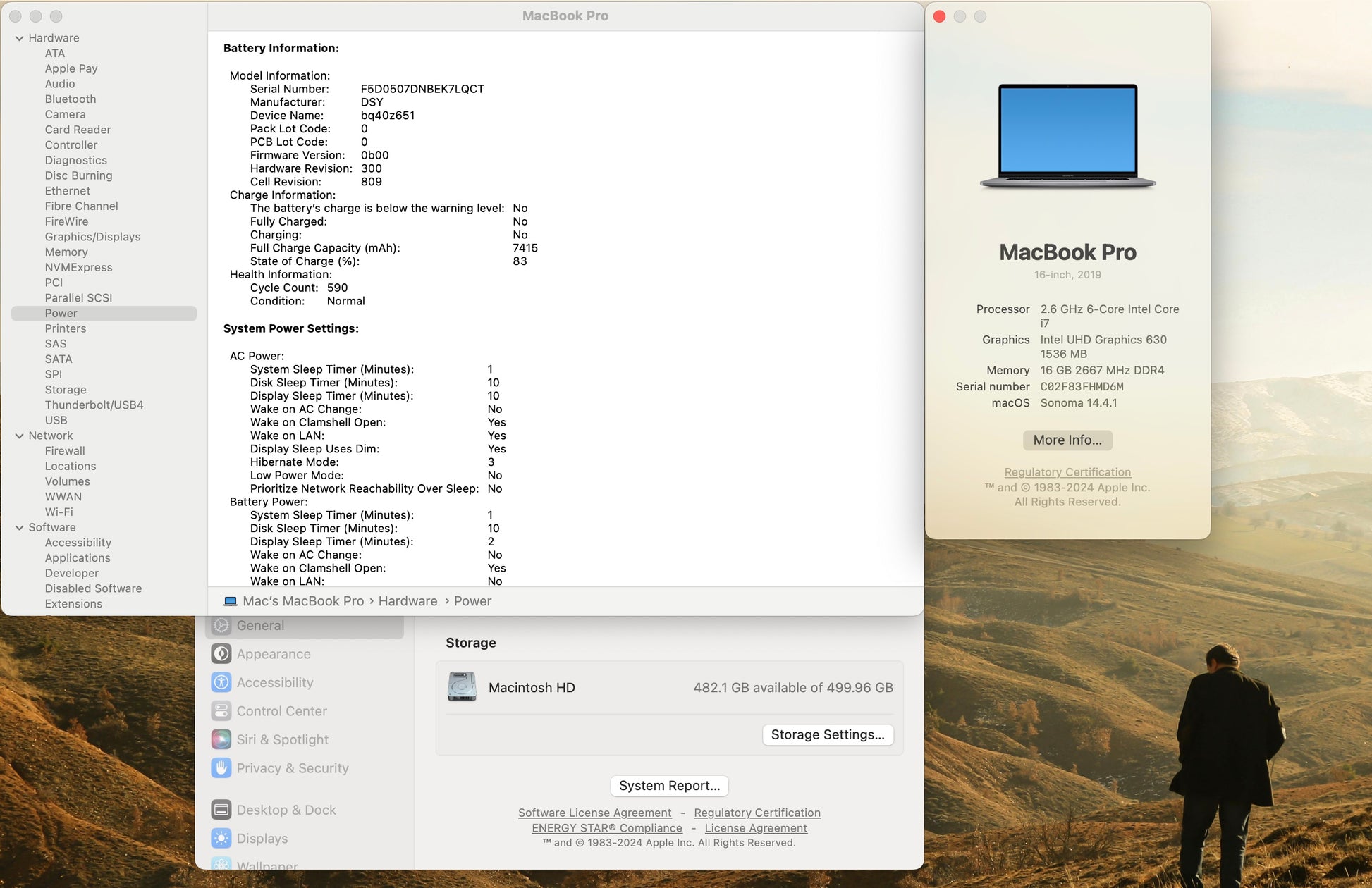
Task: Select the Siri & Spotlight icon
Action: (221, 739)
